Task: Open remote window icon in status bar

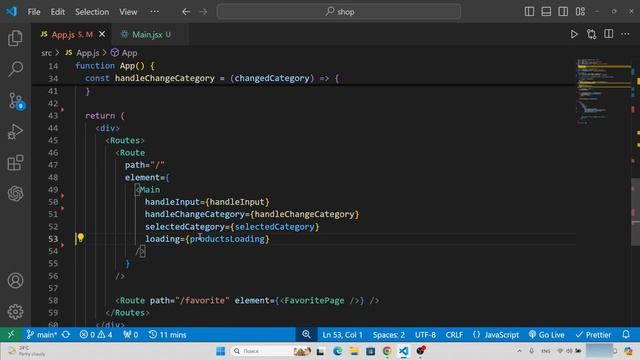Action: point(11,335)
